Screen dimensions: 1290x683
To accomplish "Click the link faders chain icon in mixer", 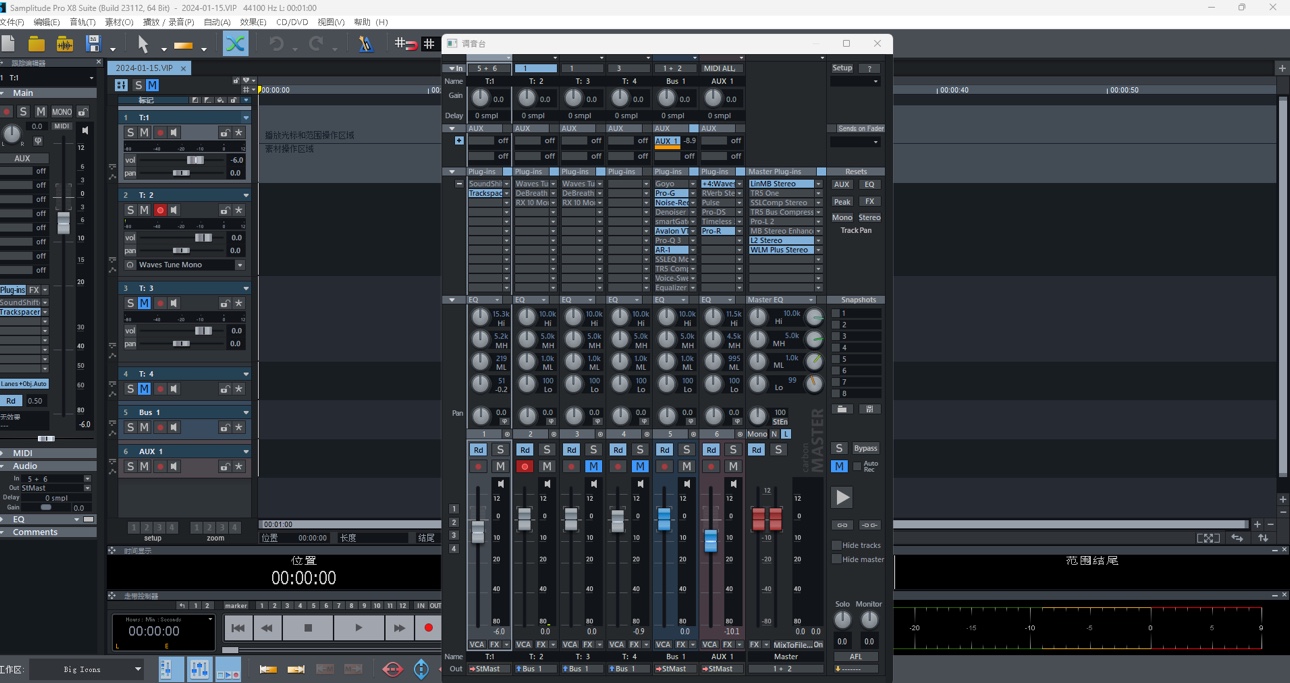I will pyautogui.click(x=842, y=525).
